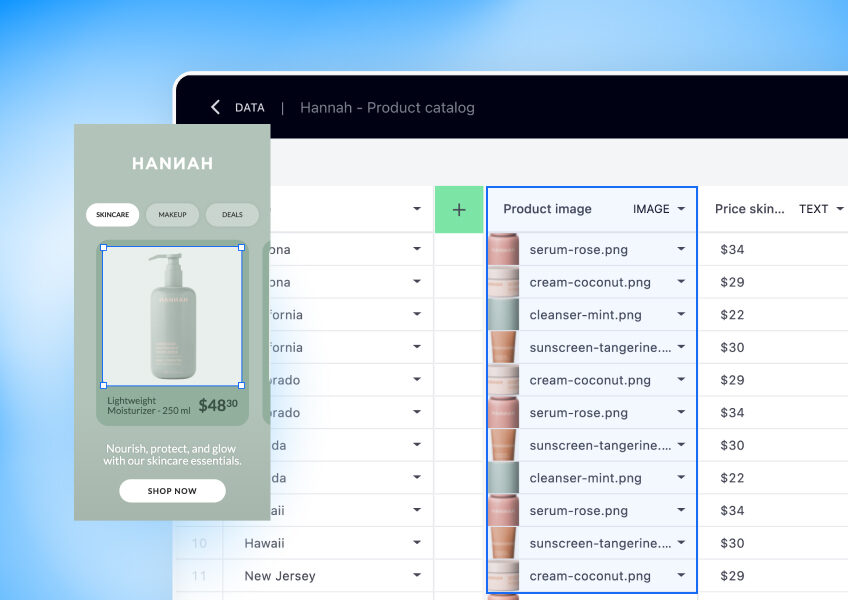This screenshot has height=600, width=848.
Task: Select cleanser-mint.png filename in the "da" row
Action: point(586,478)
